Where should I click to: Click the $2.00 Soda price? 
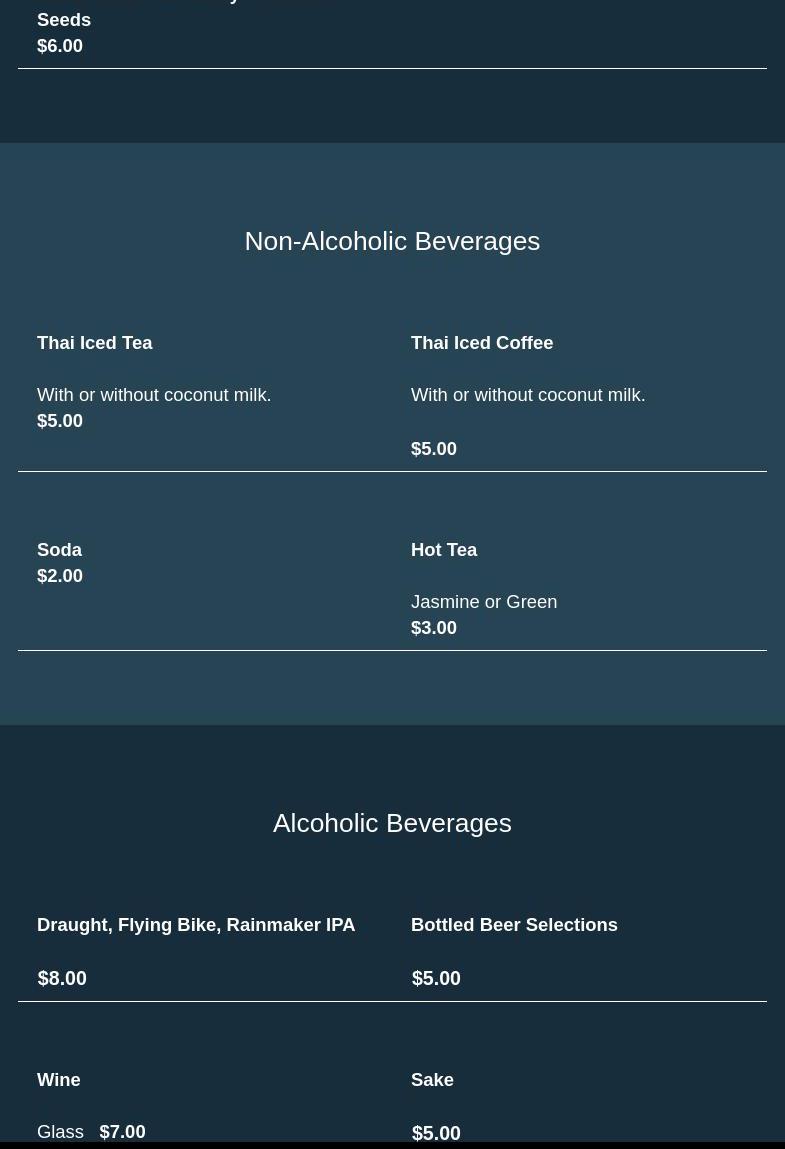coord(60,576)
